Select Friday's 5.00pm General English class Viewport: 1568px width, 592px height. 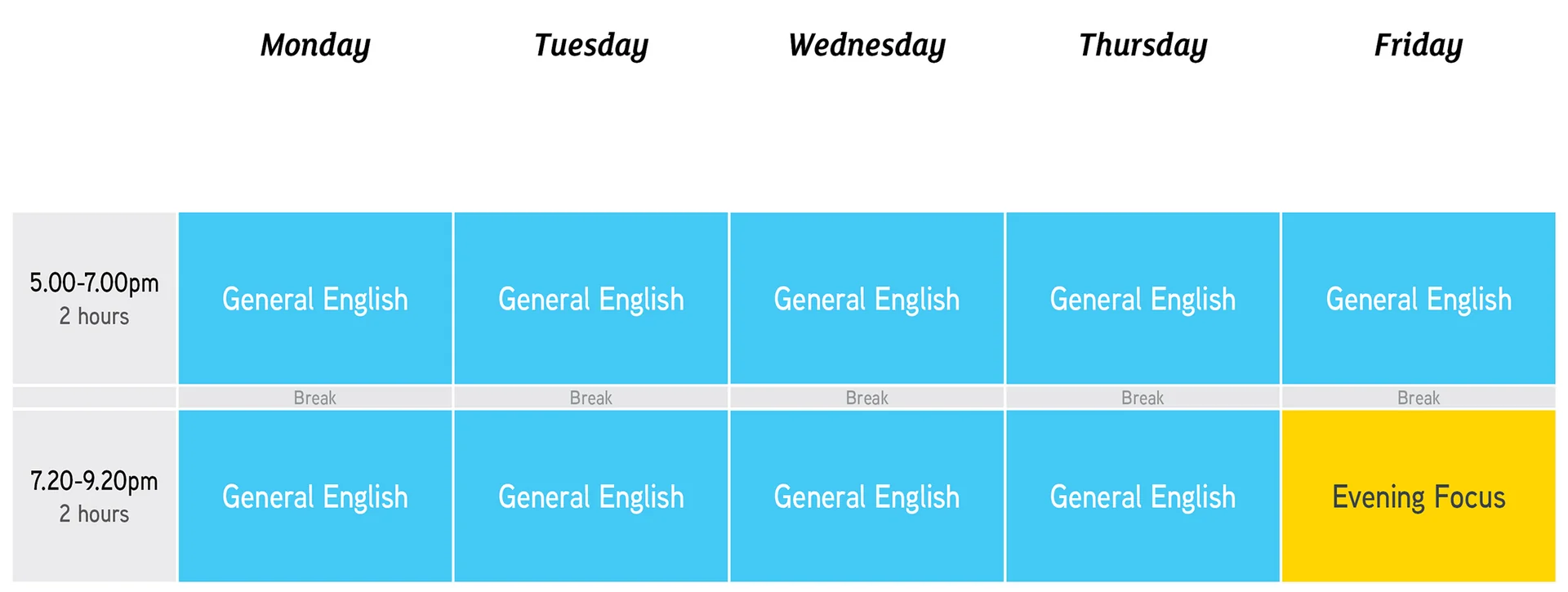point(1419,299)
